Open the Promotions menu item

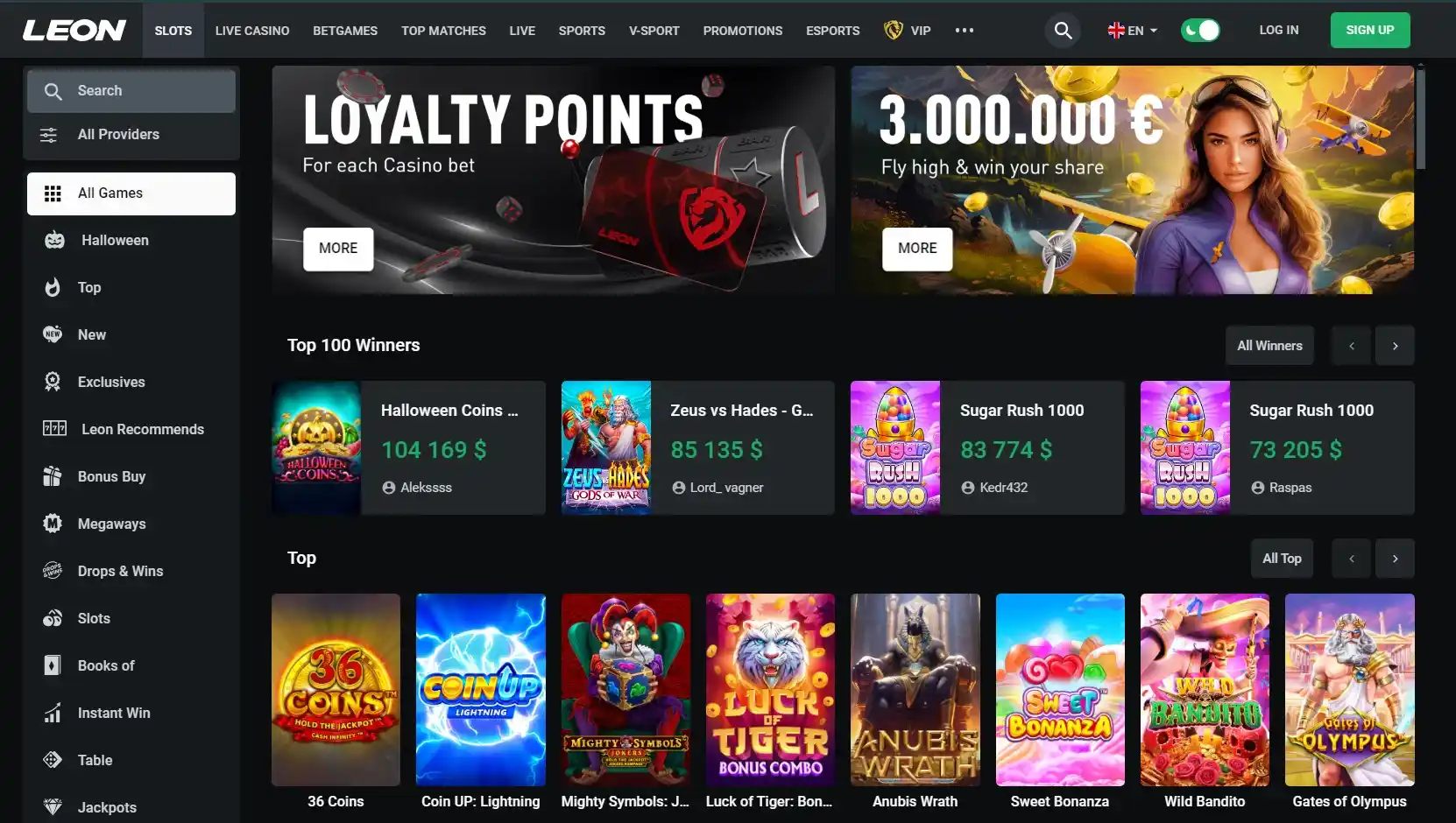(x=743, y=31)
